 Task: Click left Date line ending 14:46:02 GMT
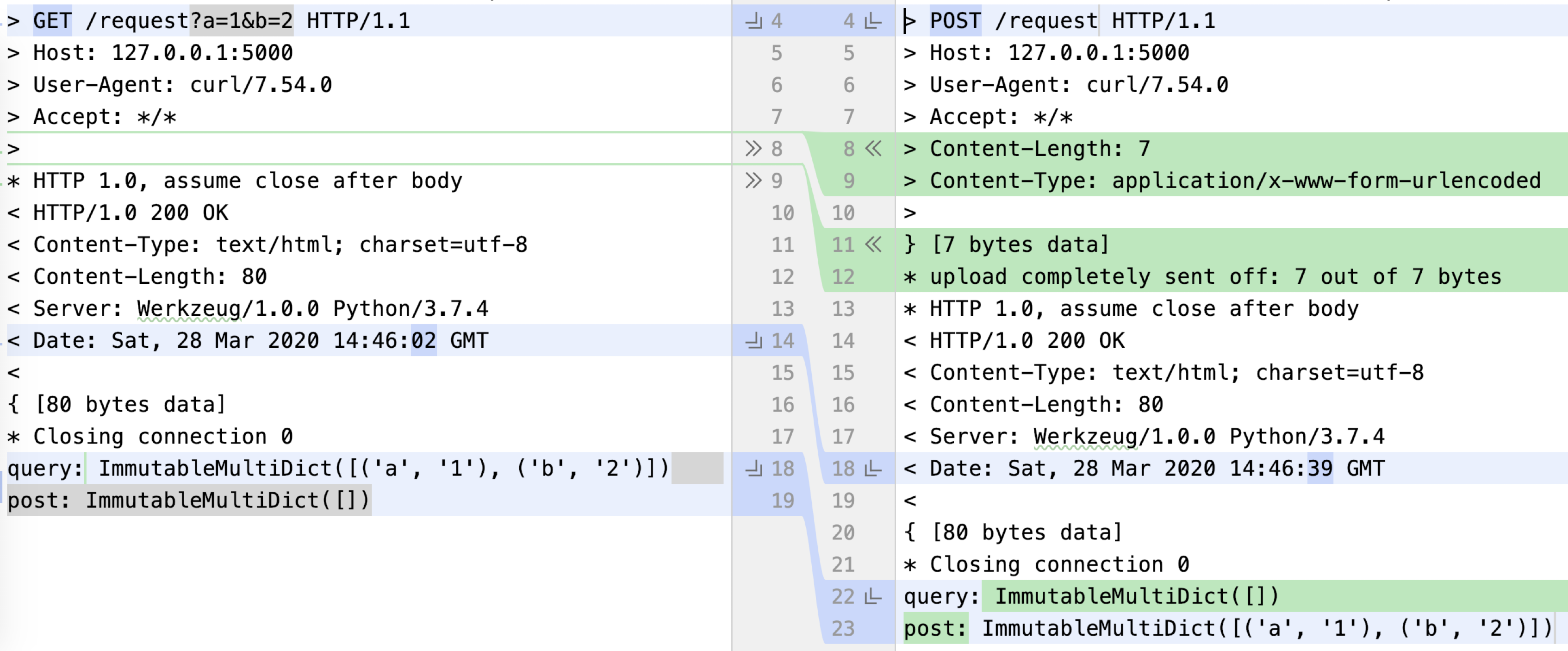[x=248, y=340]
